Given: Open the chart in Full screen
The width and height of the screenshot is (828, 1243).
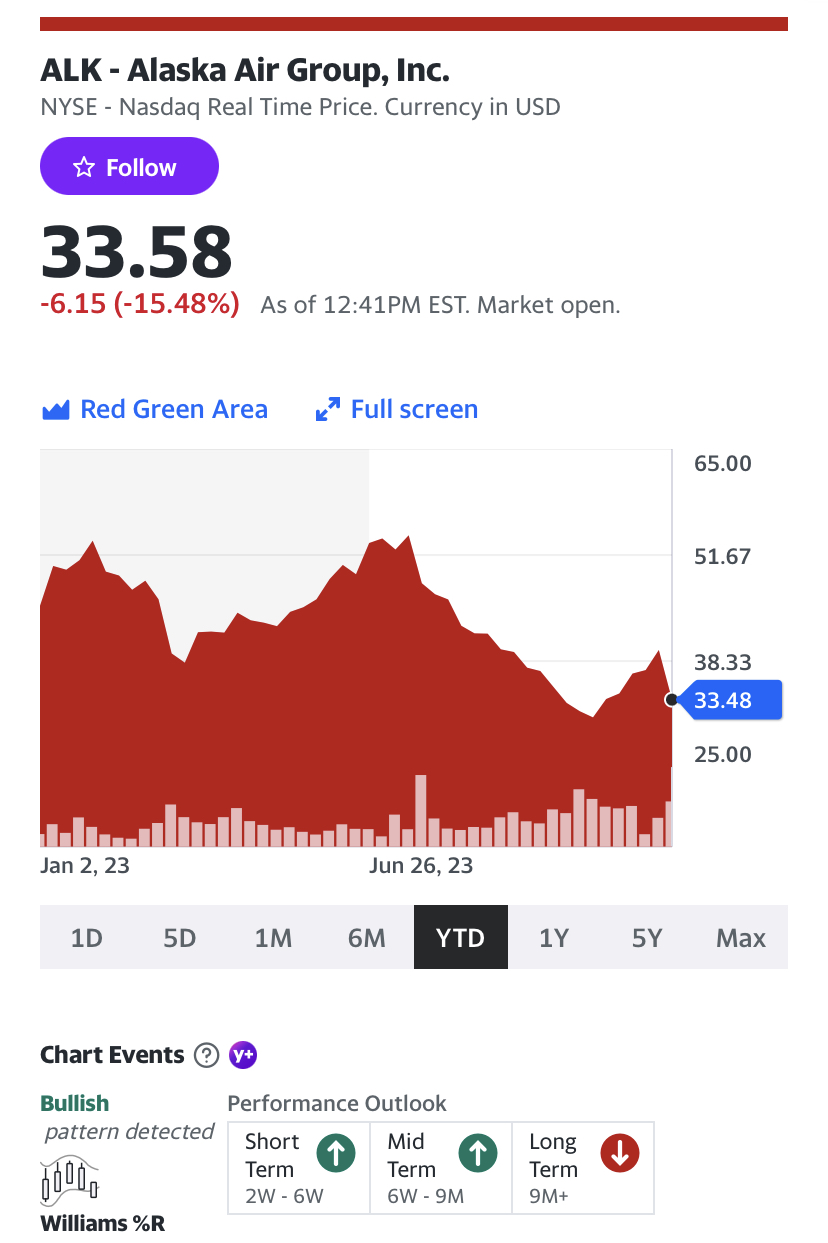Looking at the screenshot, I should coord(397,410).
